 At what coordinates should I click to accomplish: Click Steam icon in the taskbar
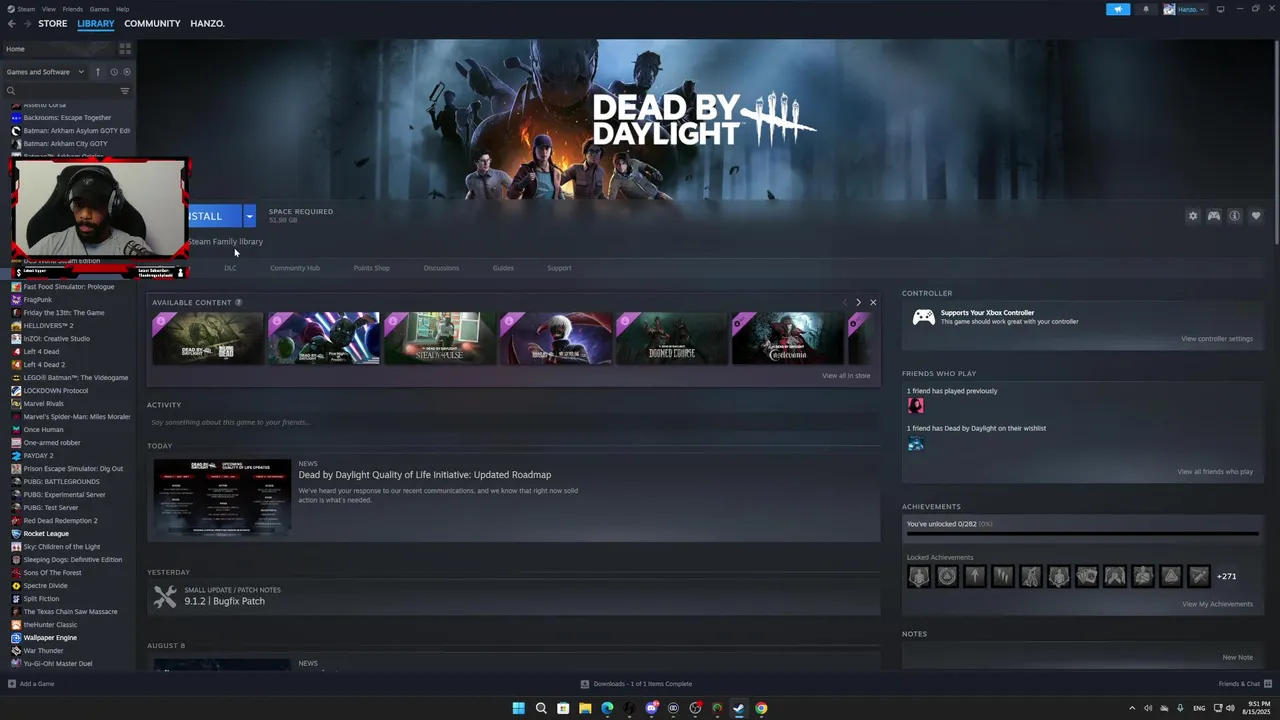coord(739,708)
